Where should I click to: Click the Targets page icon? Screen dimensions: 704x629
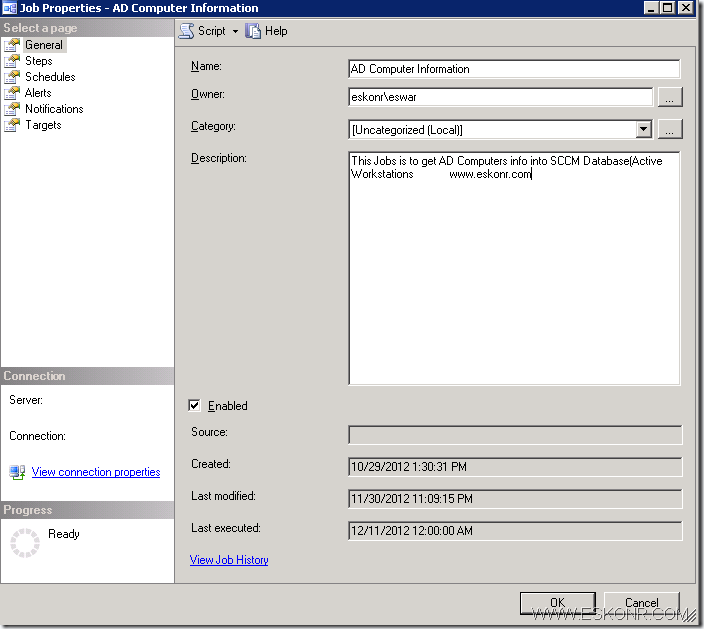(x=12, y=125)
